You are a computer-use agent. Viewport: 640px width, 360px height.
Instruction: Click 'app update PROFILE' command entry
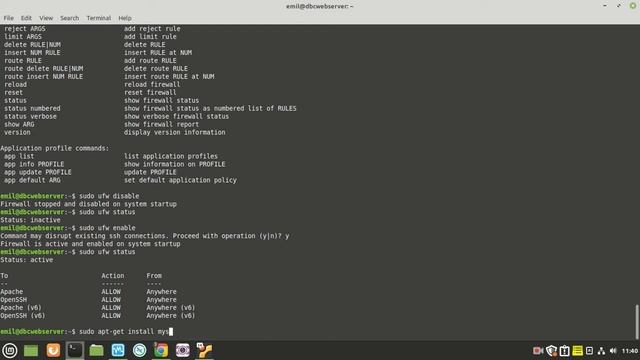[x=38, y=172]
